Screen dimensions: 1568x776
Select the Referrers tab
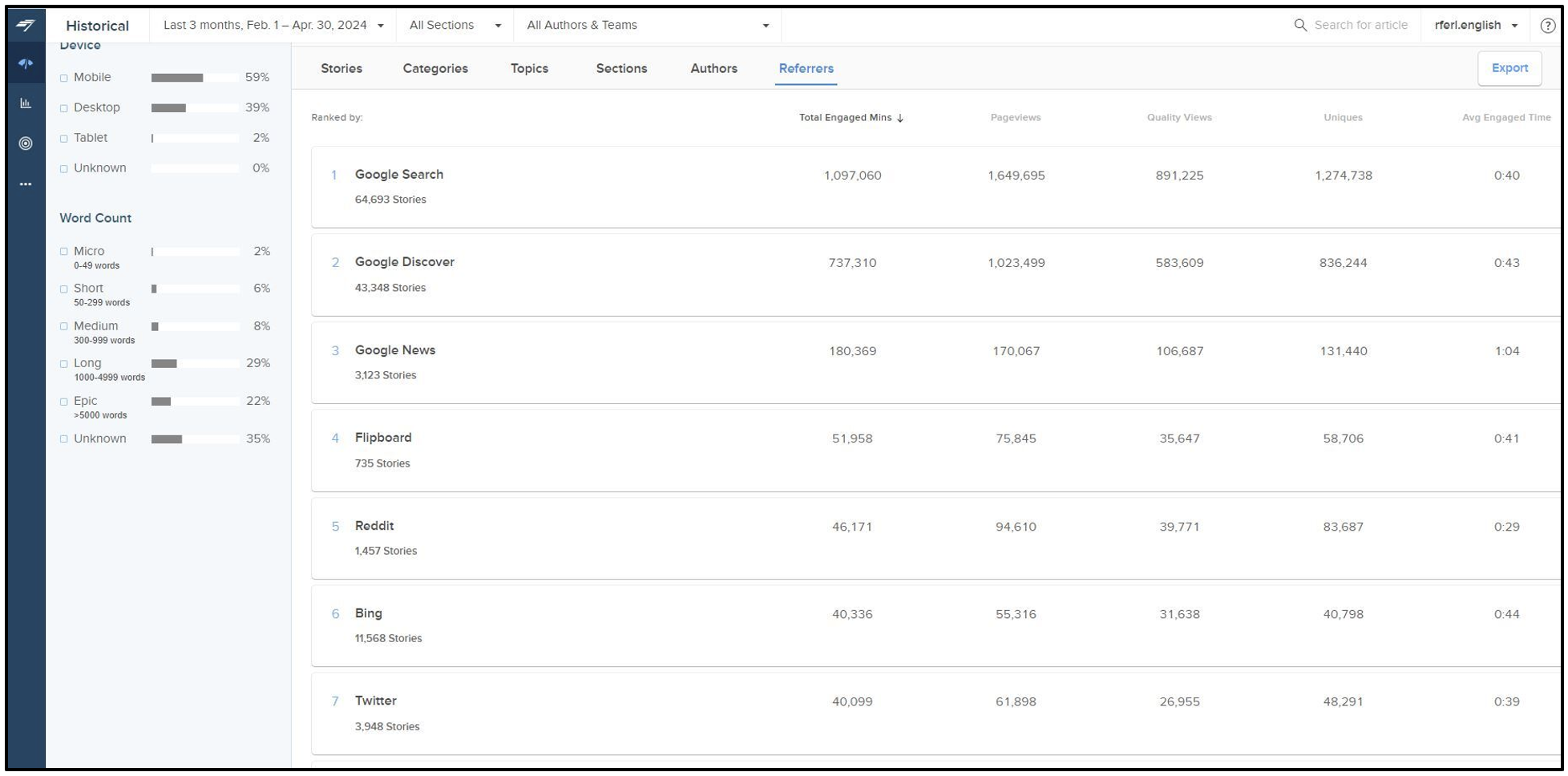coord(806,69)
